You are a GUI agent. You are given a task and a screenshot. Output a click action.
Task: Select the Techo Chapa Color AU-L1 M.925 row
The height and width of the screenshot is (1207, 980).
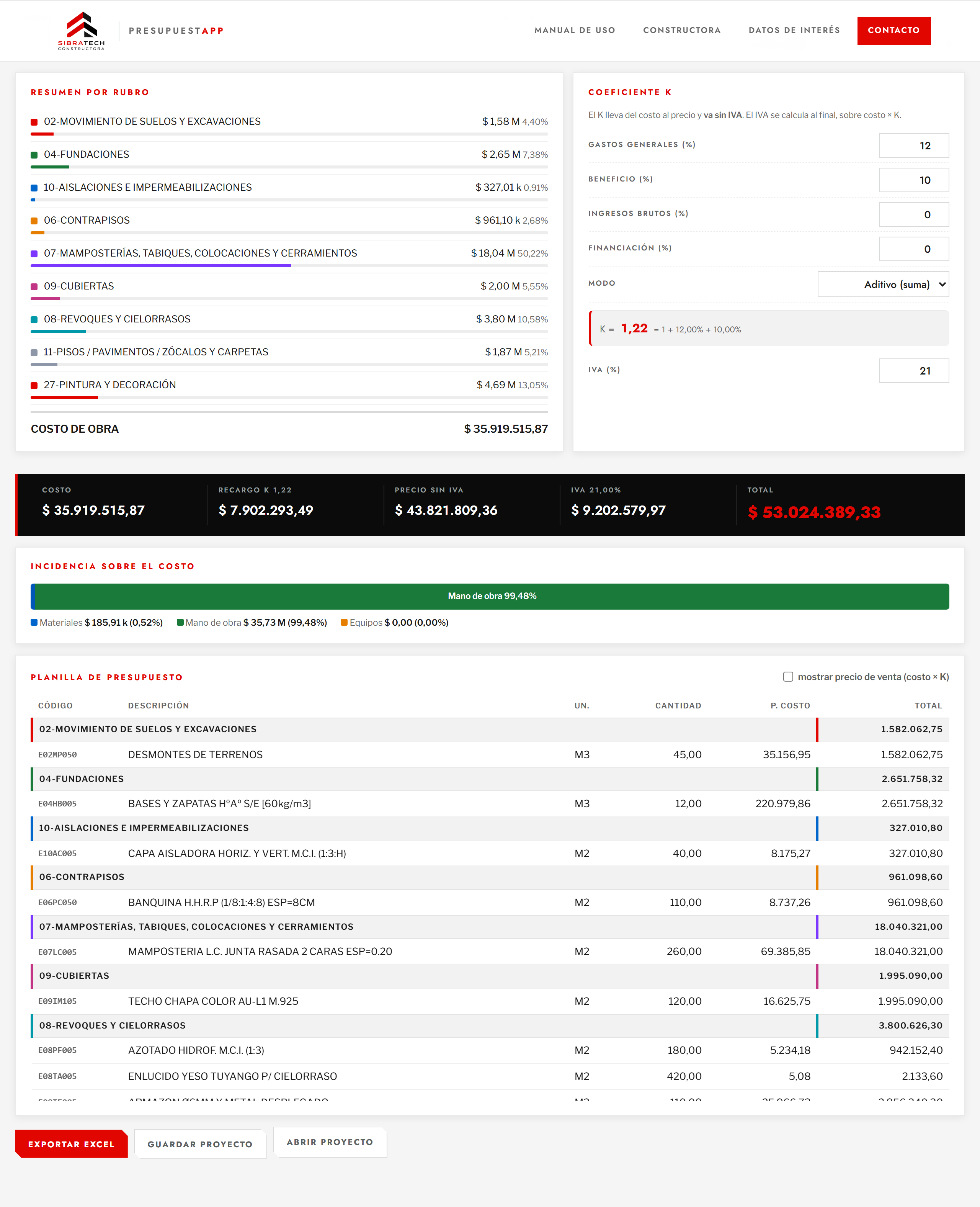point(490,1001)
